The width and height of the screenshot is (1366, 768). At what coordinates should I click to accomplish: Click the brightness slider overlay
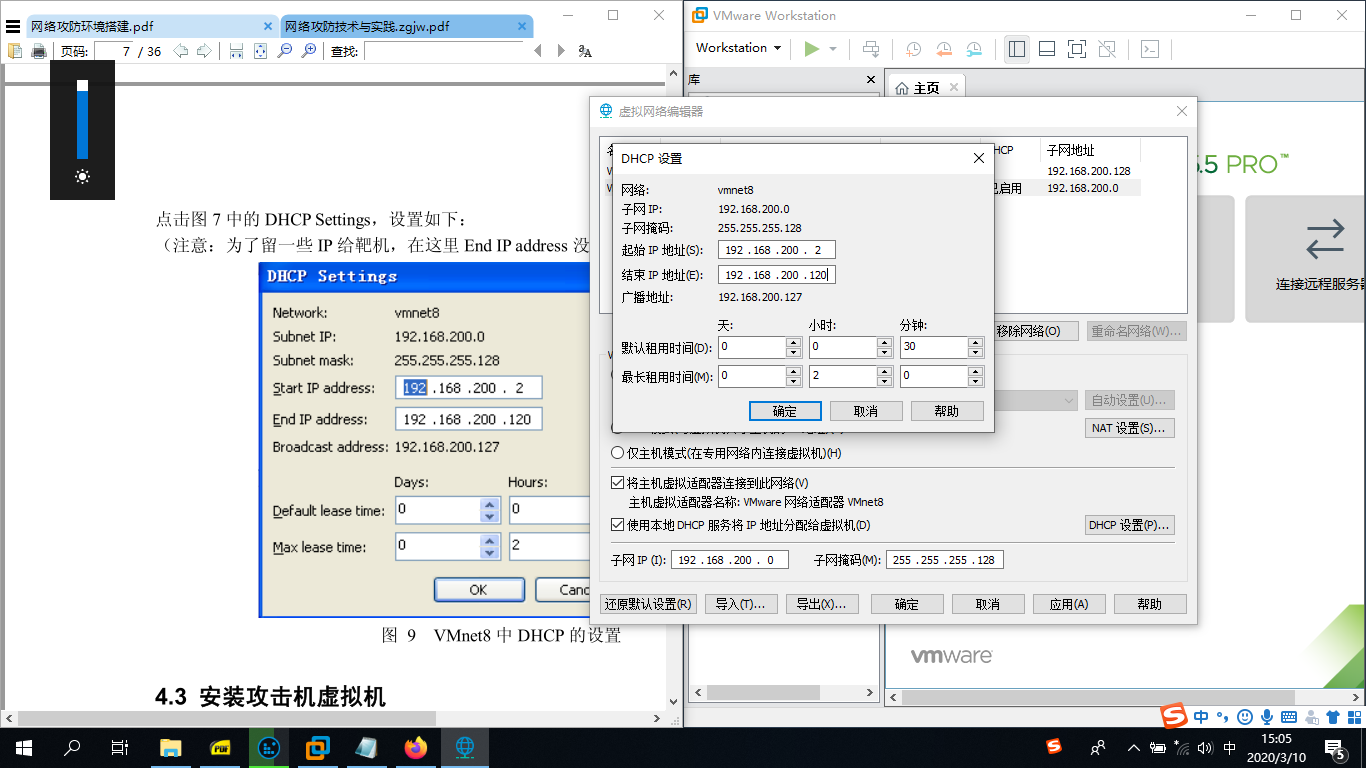tap(82, 119)
